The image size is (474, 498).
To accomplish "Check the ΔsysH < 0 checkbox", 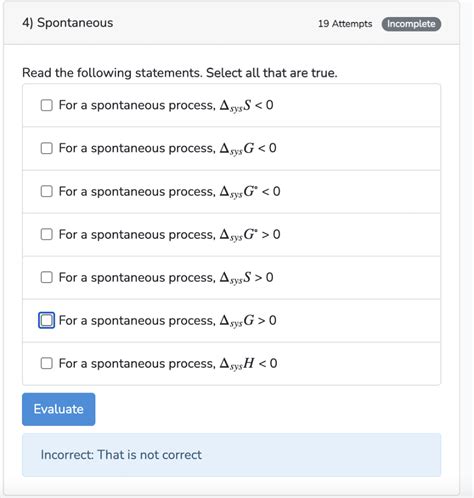I will tap(47, 363).
